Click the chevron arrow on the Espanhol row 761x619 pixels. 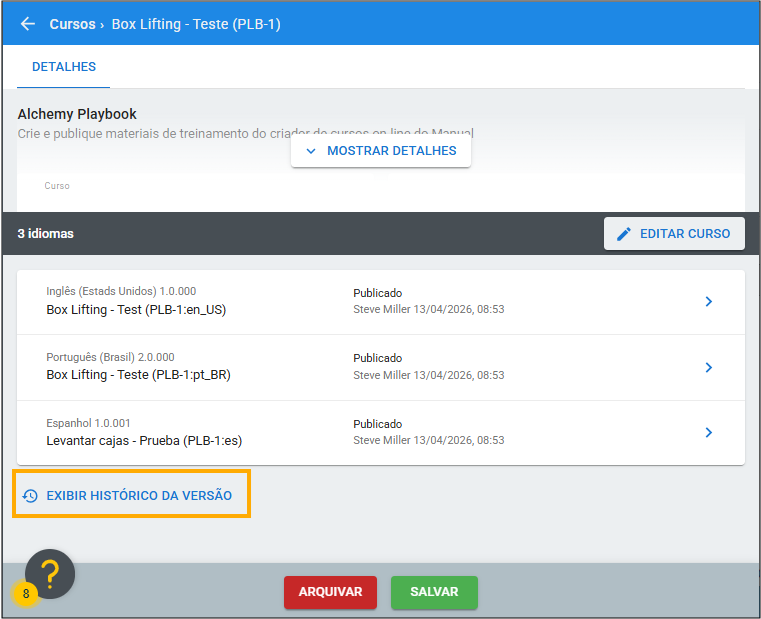tap(708, 432)
